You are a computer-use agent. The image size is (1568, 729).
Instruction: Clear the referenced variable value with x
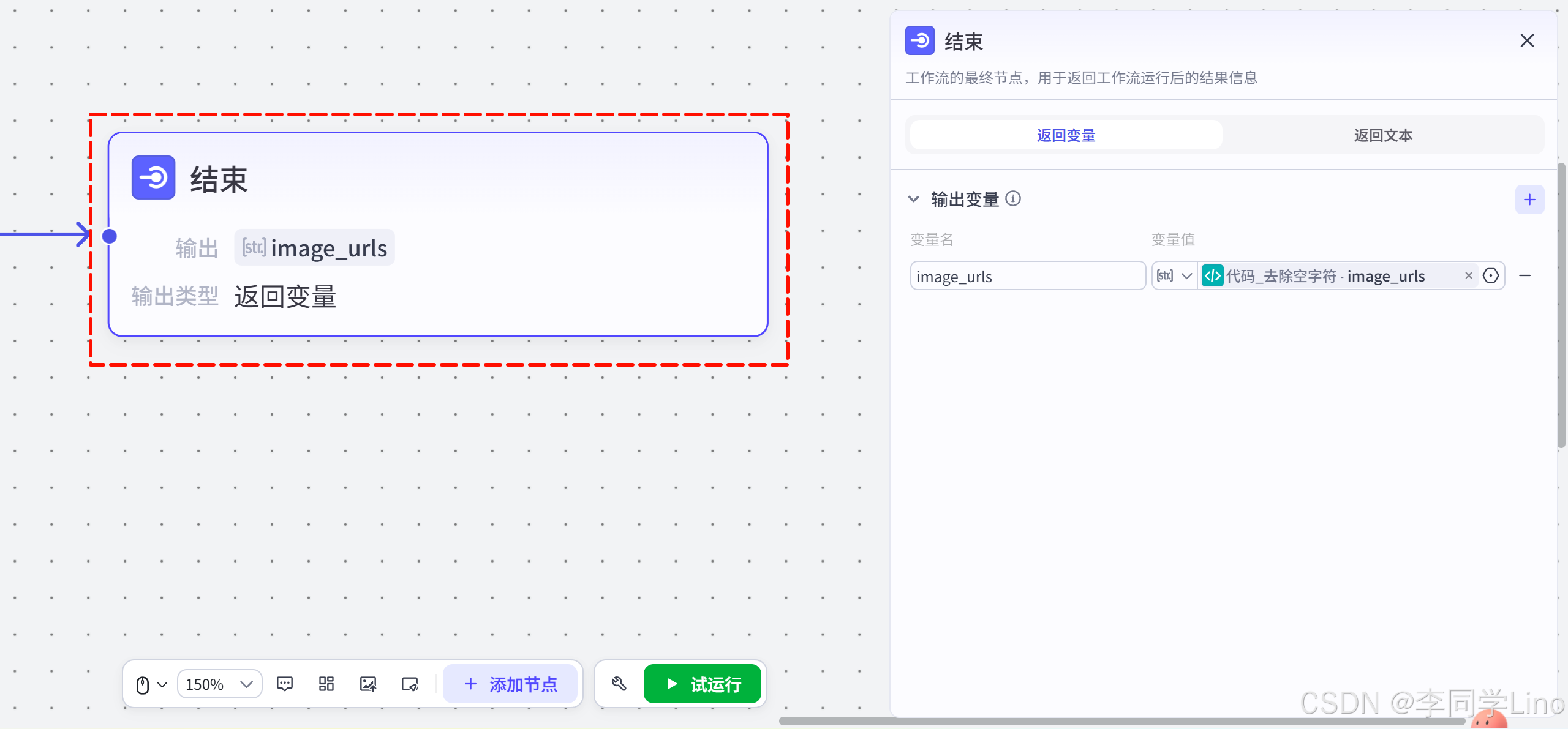[x=1468, y=276]
